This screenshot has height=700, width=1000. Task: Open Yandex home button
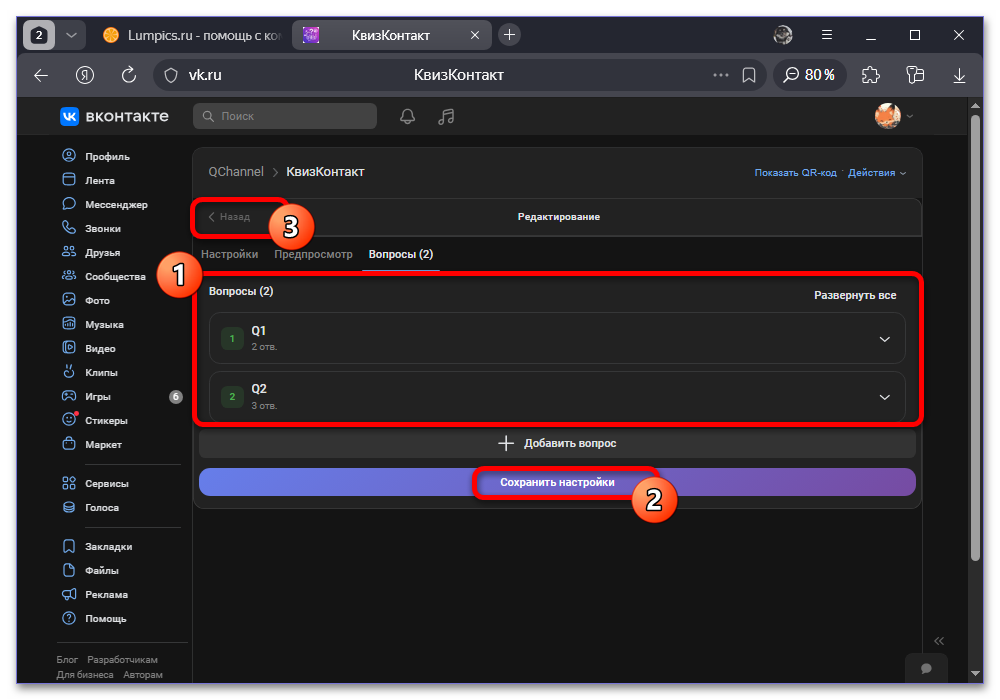point(85,75)
